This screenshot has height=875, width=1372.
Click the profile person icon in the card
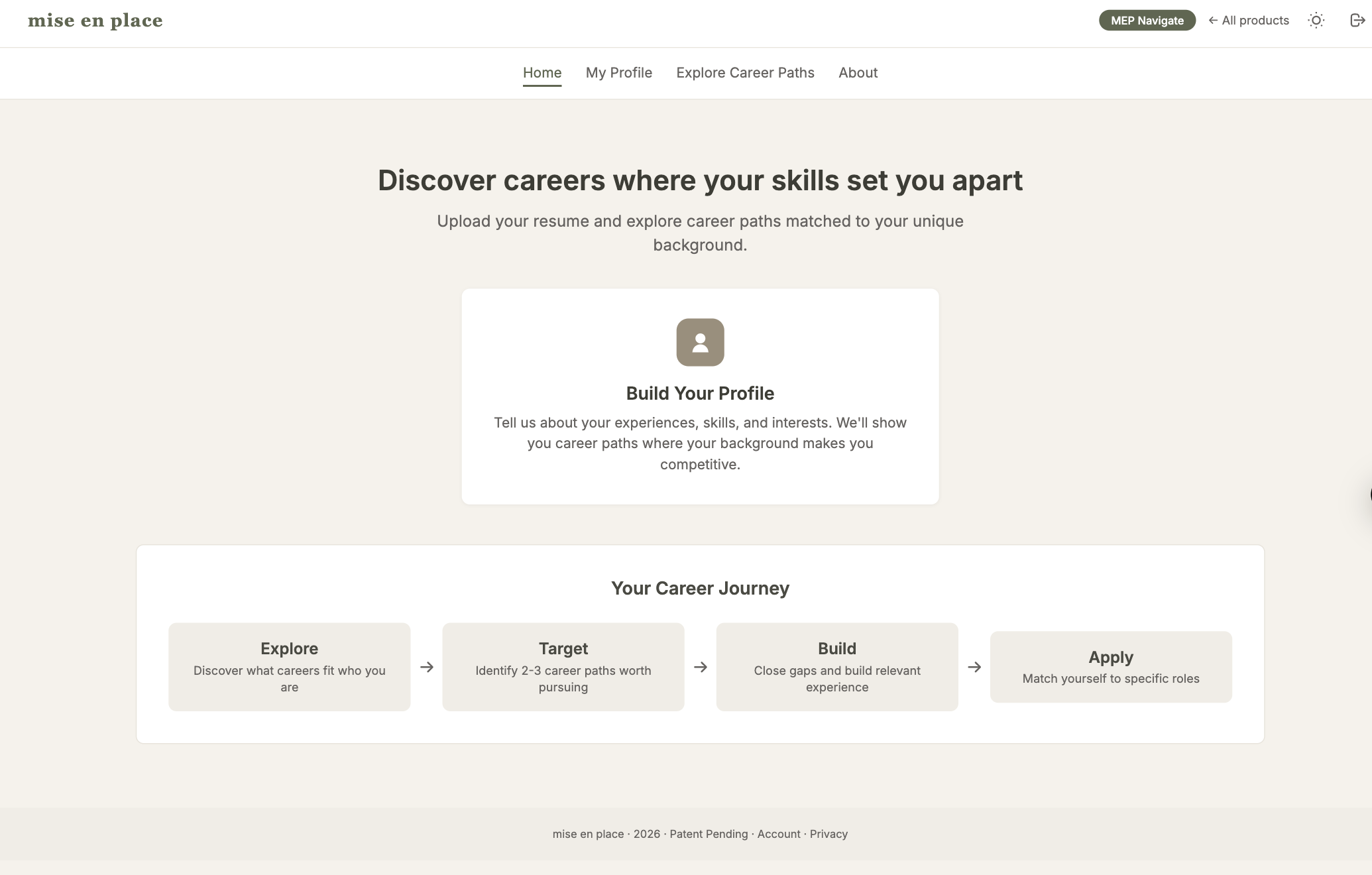coord(700,342)
